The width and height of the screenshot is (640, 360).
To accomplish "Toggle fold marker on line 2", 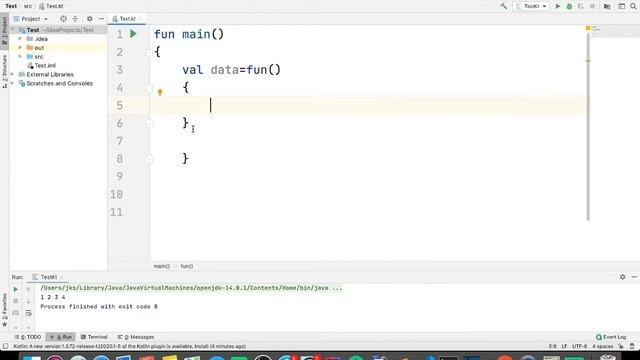I will tap(149, 52).
